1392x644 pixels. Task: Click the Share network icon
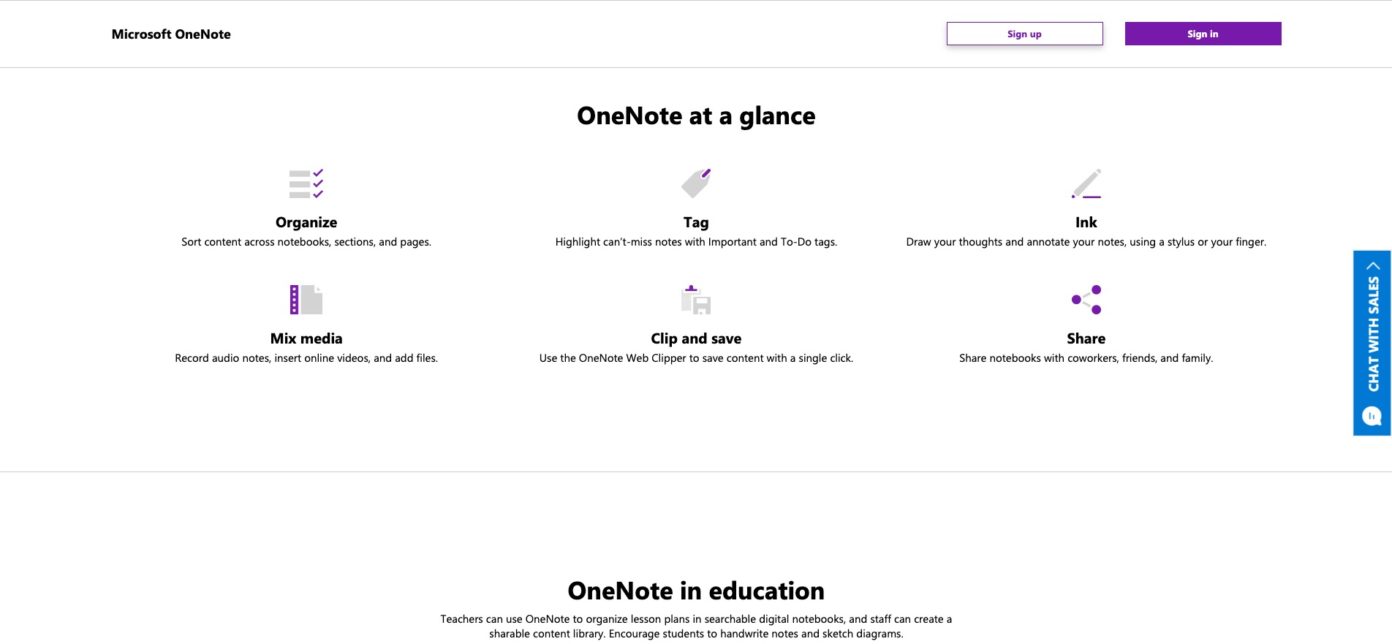pos(1086,298)
